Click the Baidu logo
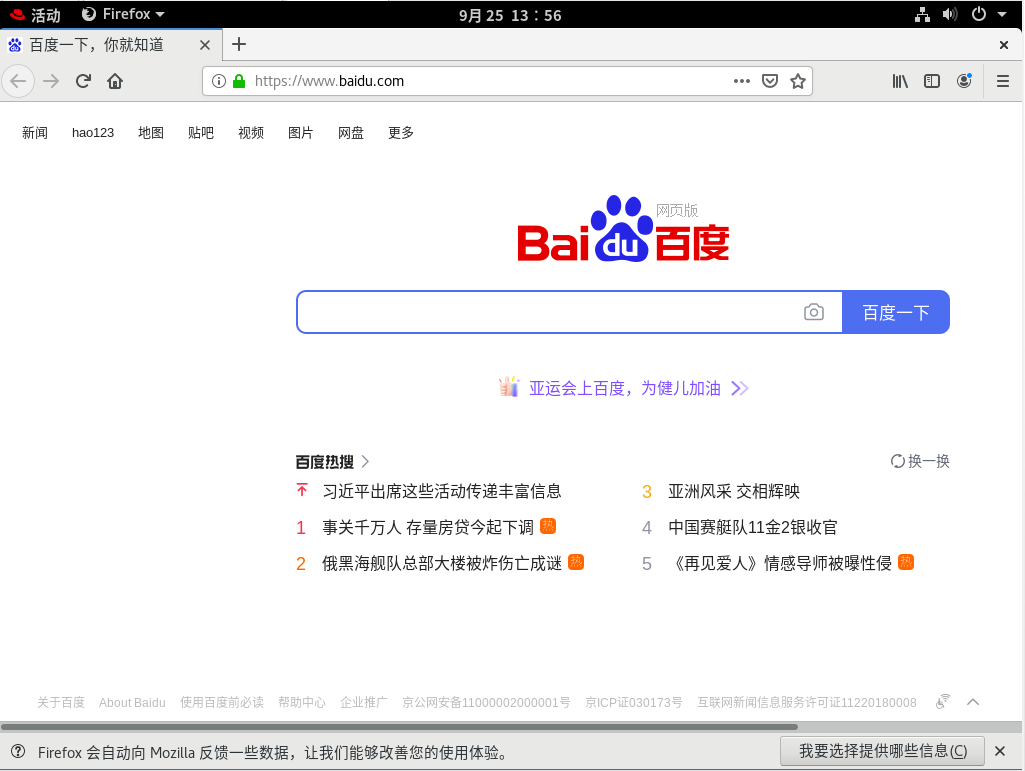This screenshot has height=771, width=1025. (x=623, y=229)
